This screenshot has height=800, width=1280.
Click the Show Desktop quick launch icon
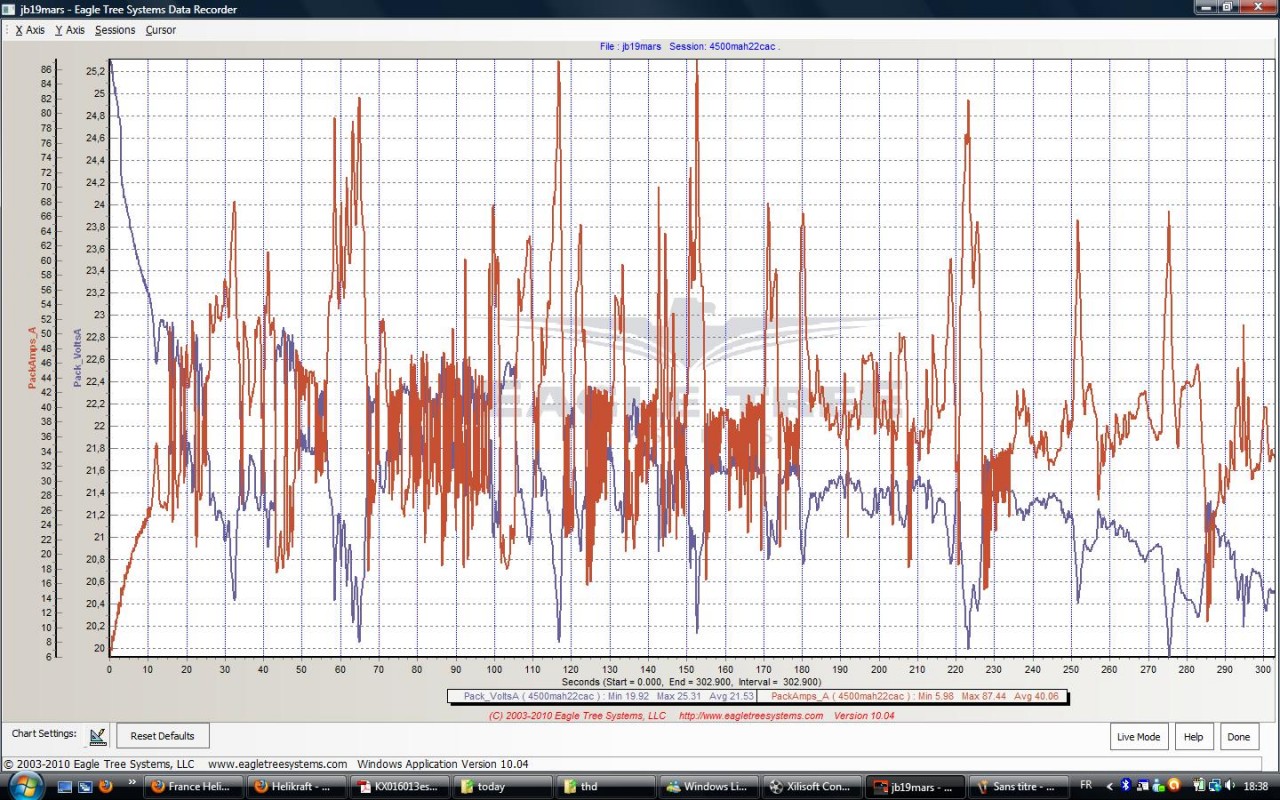point(65,786)
